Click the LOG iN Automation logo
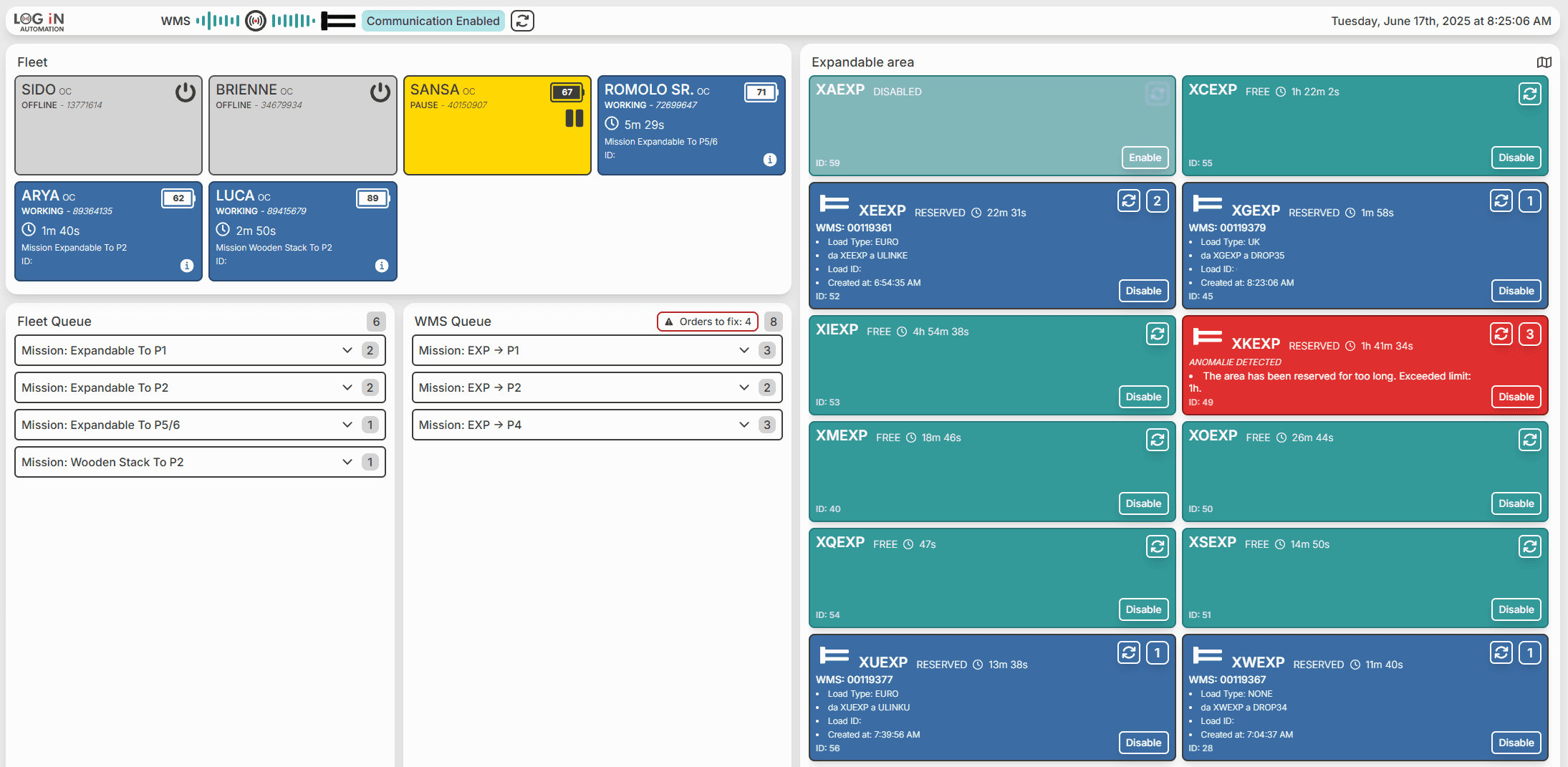Image resolution: width=1568 pixels, height=767 pixels. tap(39, 21)
